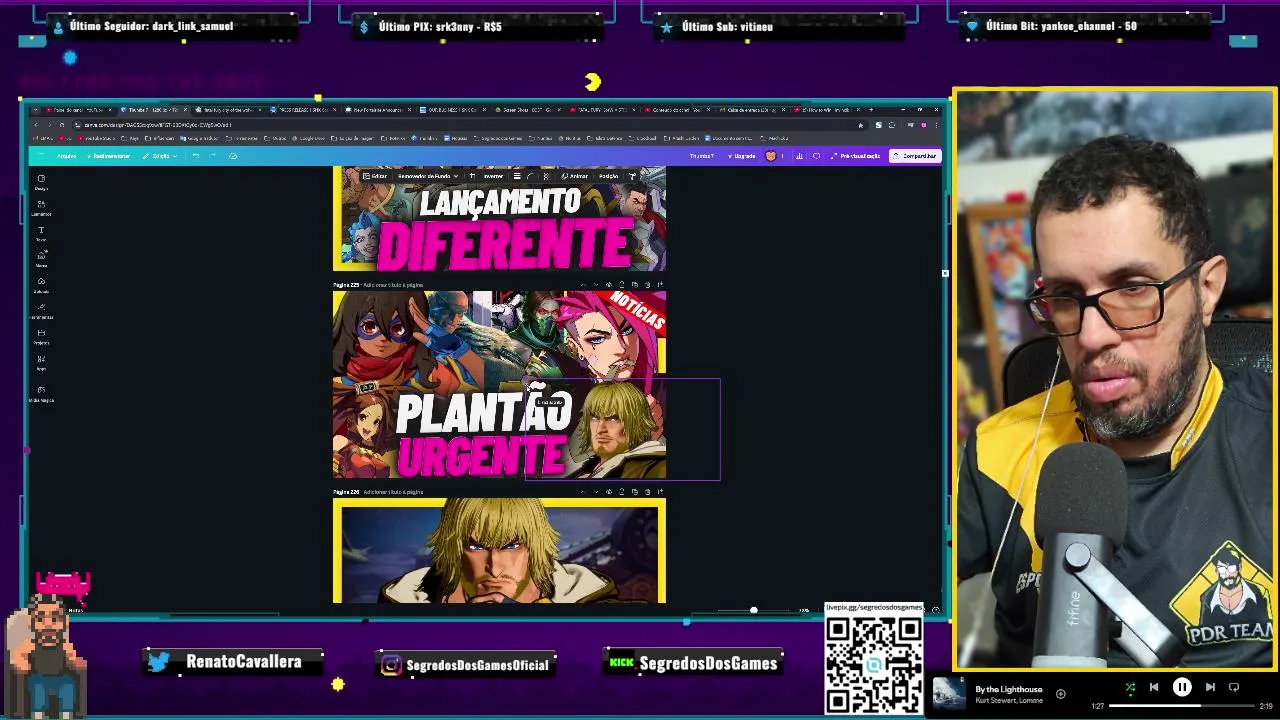Skip to next track in music player

(1210, 687)
